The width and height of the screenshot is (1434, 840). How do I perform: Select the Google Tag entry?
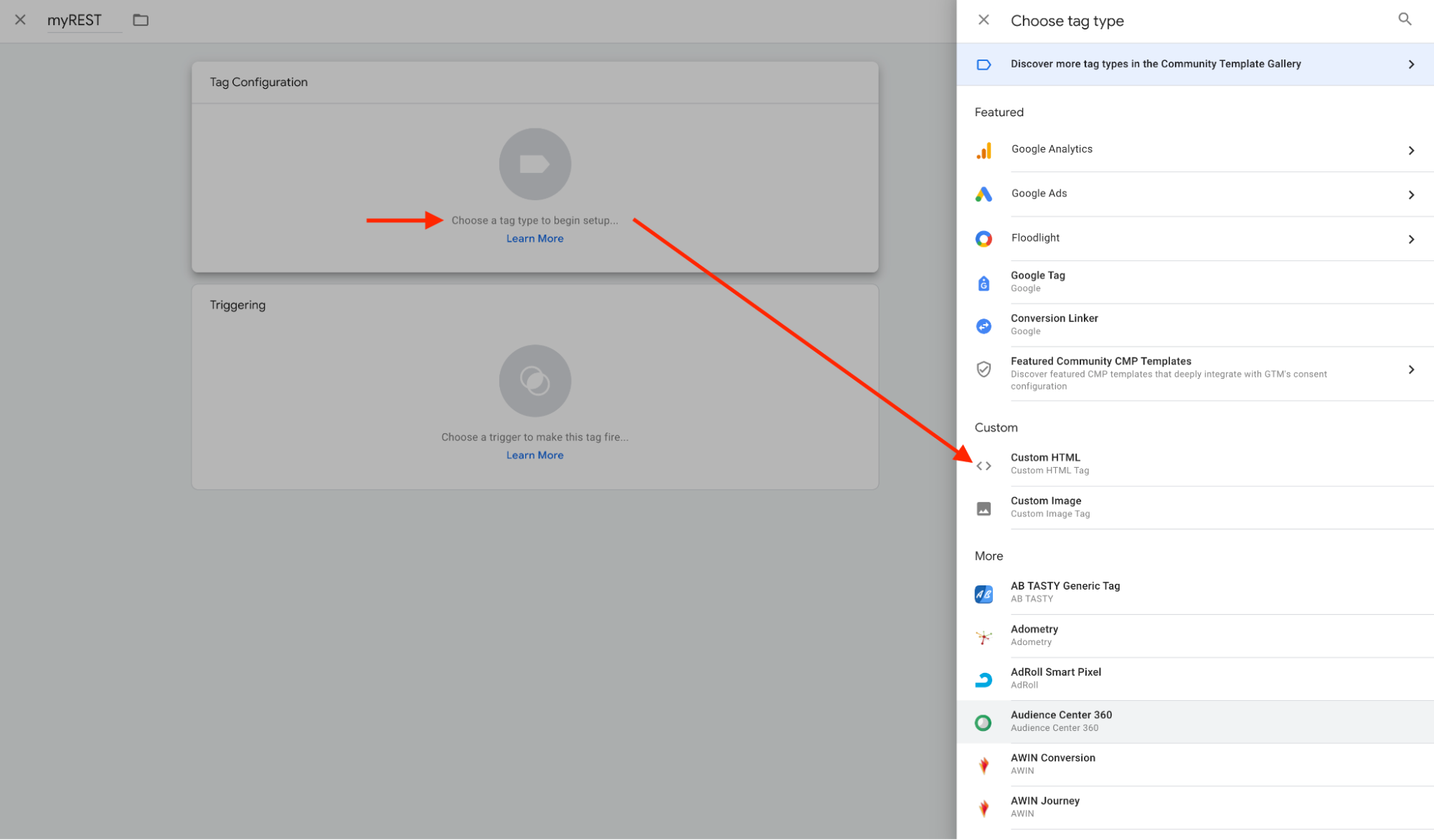(1037, 281)
